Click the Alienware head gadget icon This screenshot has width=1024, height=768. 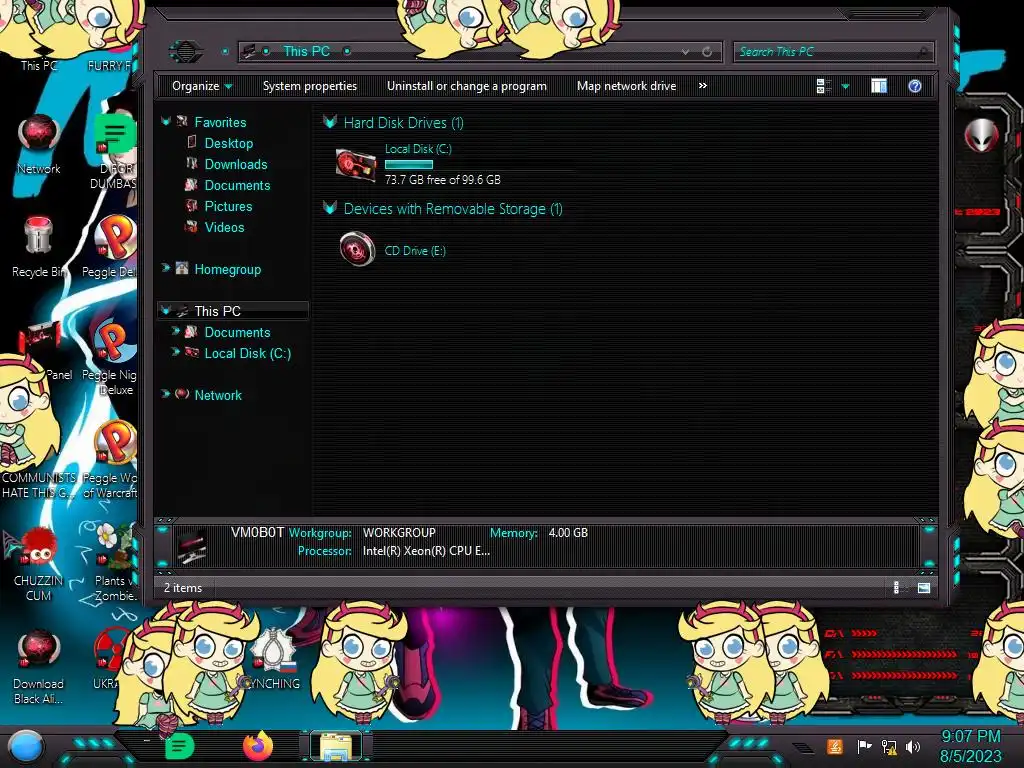point(981,136)
